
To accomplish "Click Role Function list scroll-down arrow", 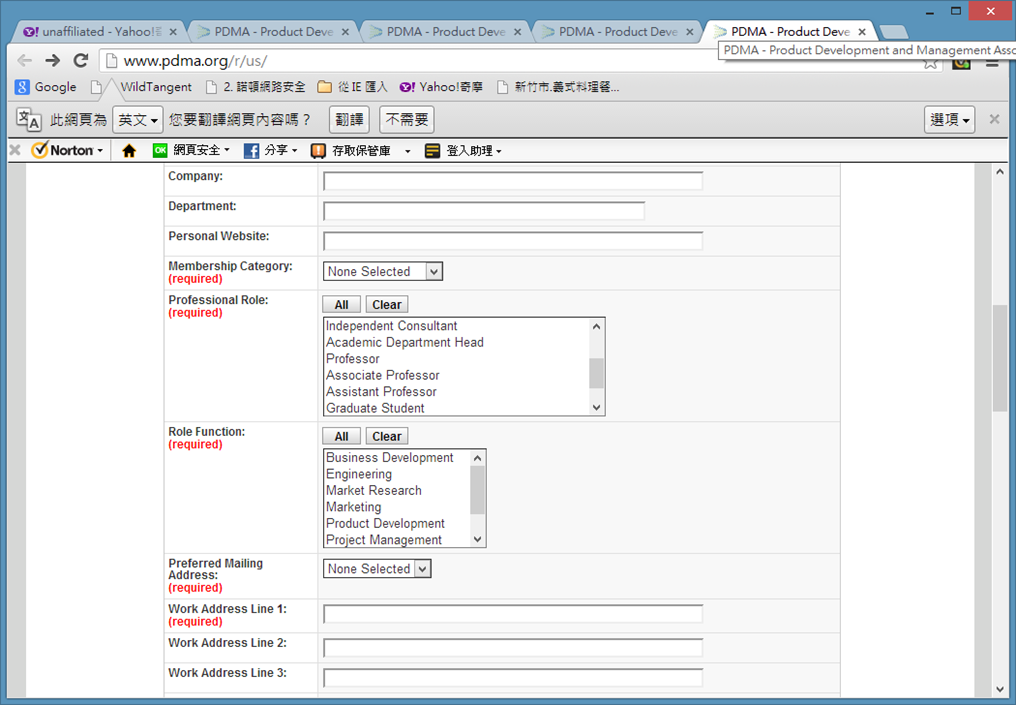I will (x=478, y=539).
